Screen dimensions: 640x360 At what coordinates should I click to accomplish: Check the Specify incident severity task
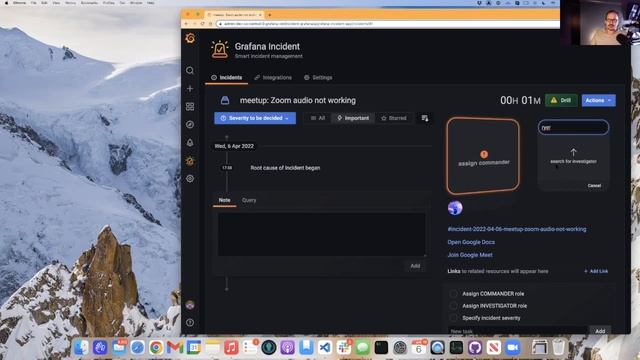[x=453, y=318]
